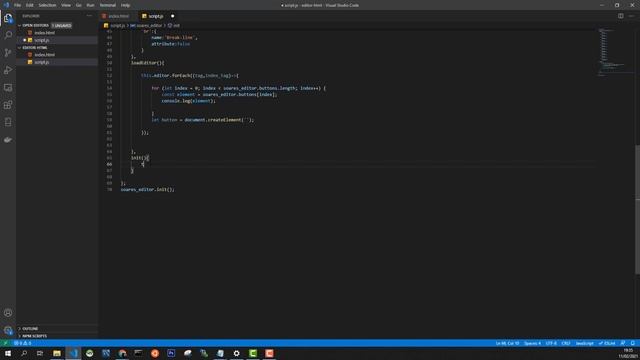The image size is (640, 360).
Task: Open the File menu
Action: (18, 5)
